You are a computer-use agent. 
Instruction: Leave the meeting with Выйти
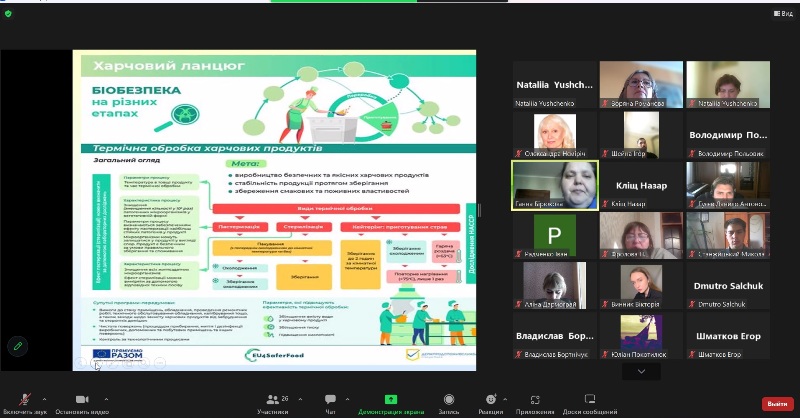pyautogui.click(x=778, y=404)
